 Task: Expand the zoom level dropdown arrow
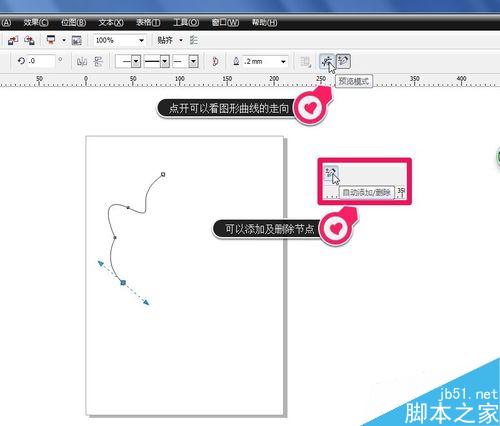click(x=141, y=41)
